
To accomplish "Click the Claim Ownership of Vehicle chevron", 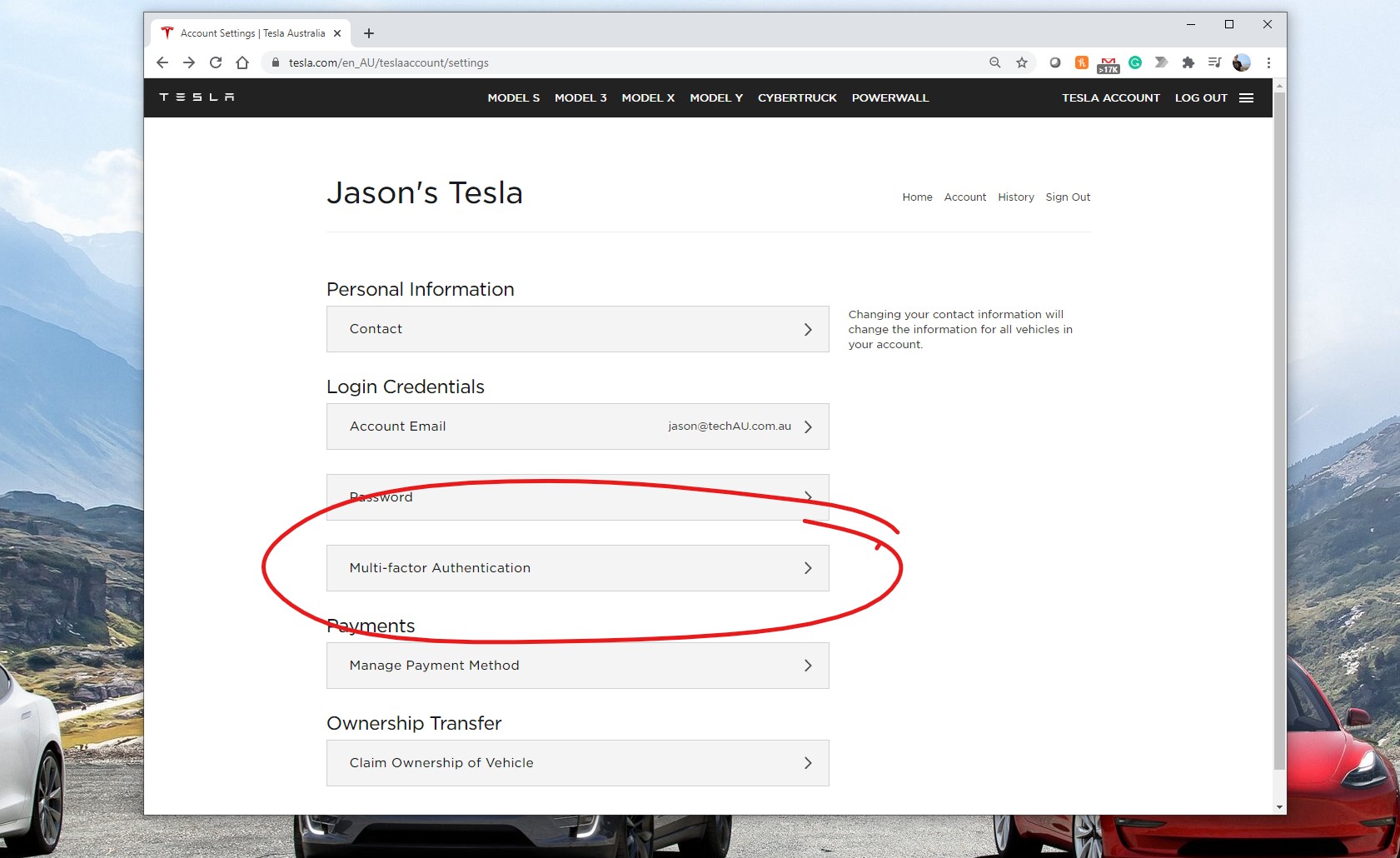I will (x=808, y=763).
